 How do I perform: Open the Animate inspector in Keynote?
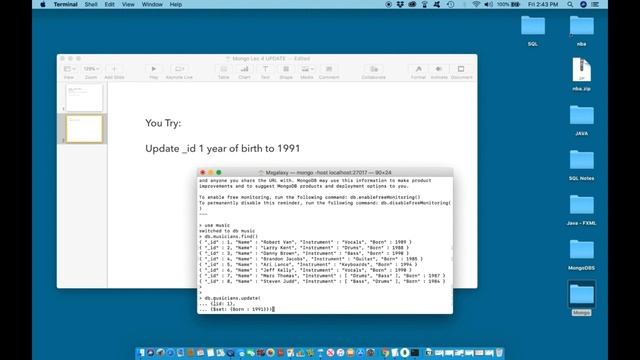(439, 71)
